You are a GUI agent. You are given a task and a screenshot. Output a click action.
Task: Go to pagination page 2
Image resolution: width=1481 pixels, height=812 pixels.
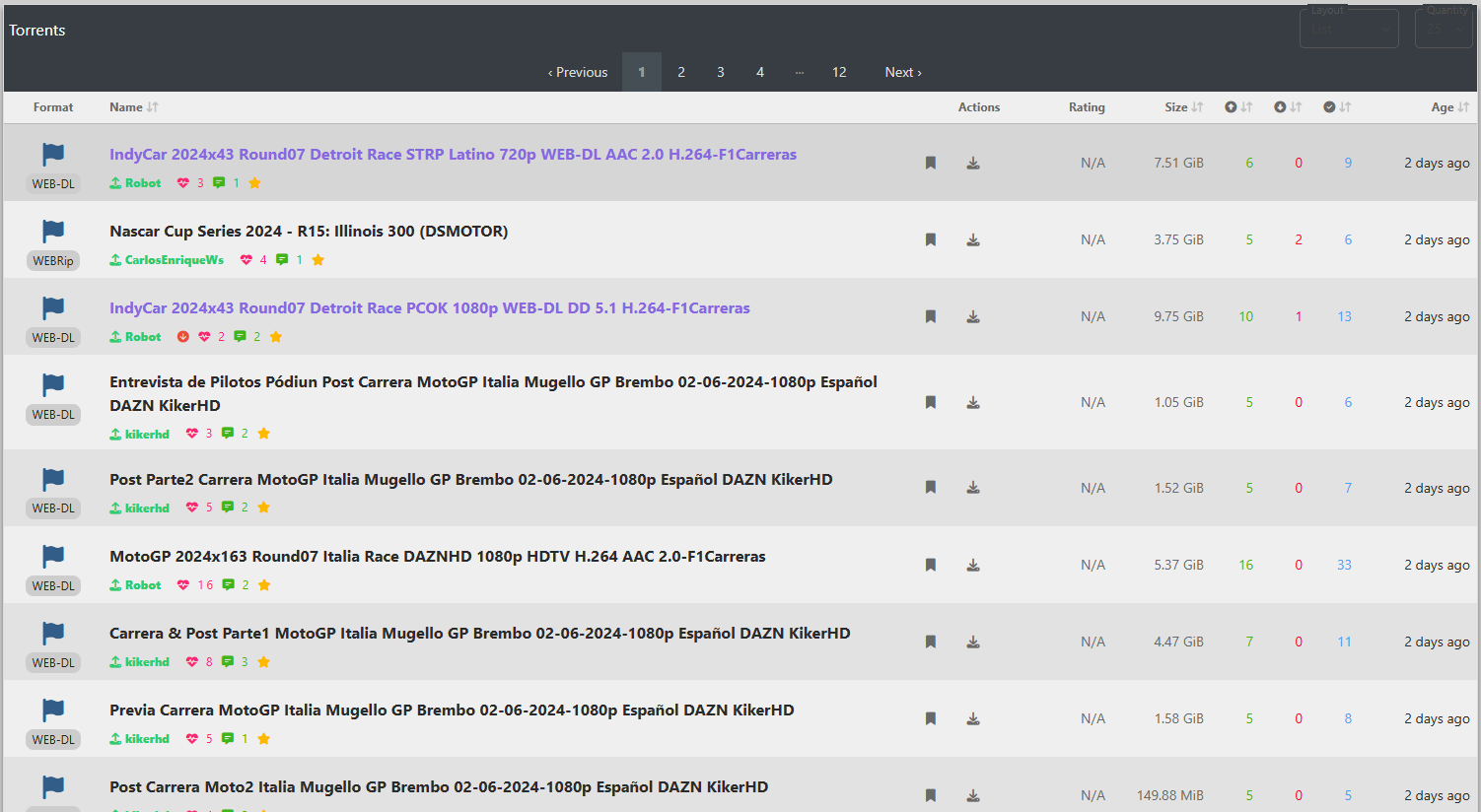(x=681, y=72)
